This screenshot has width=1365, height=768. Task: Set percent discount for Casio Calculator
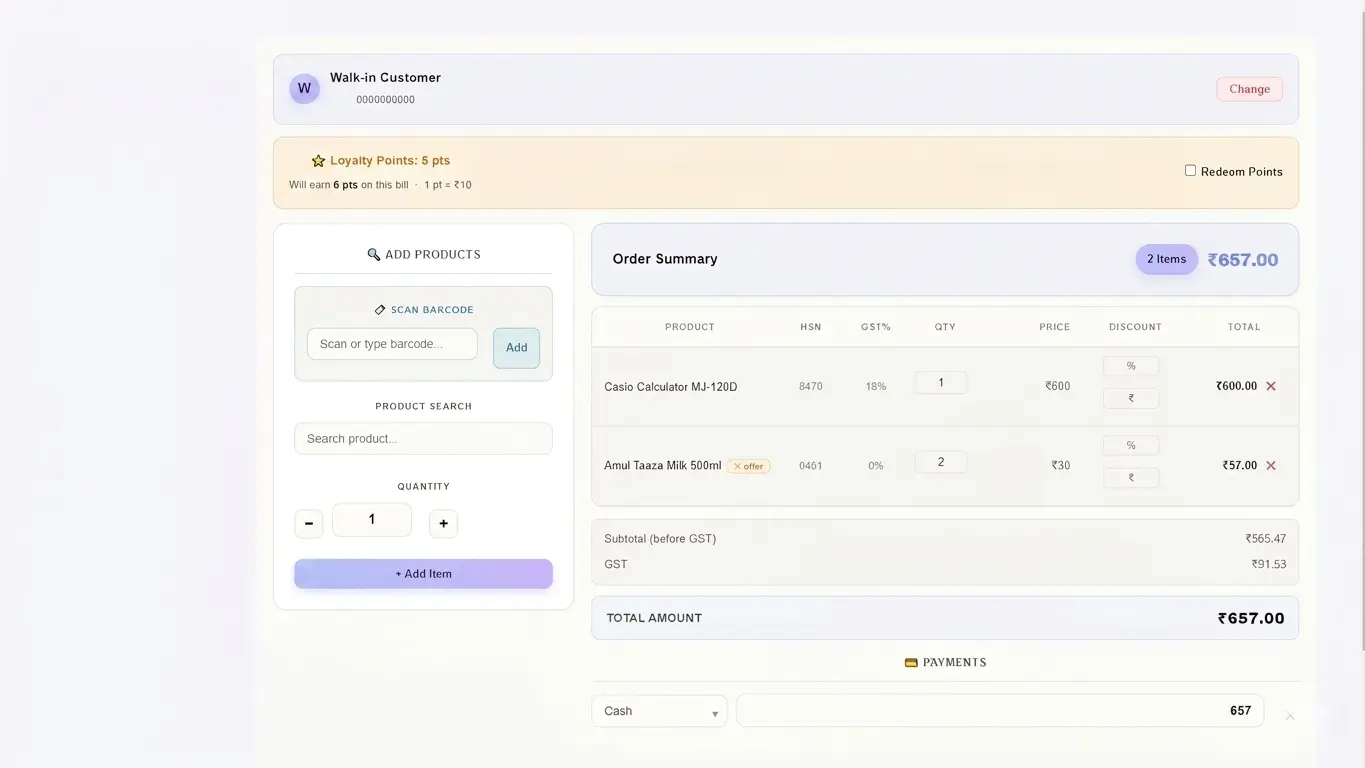click(x=1131, y=366)
